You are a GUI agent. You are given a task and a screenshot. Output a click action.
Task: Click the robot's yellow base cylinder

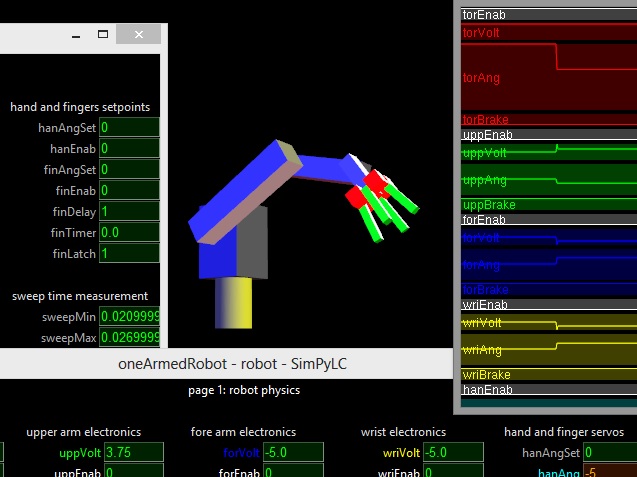(234, 303)
